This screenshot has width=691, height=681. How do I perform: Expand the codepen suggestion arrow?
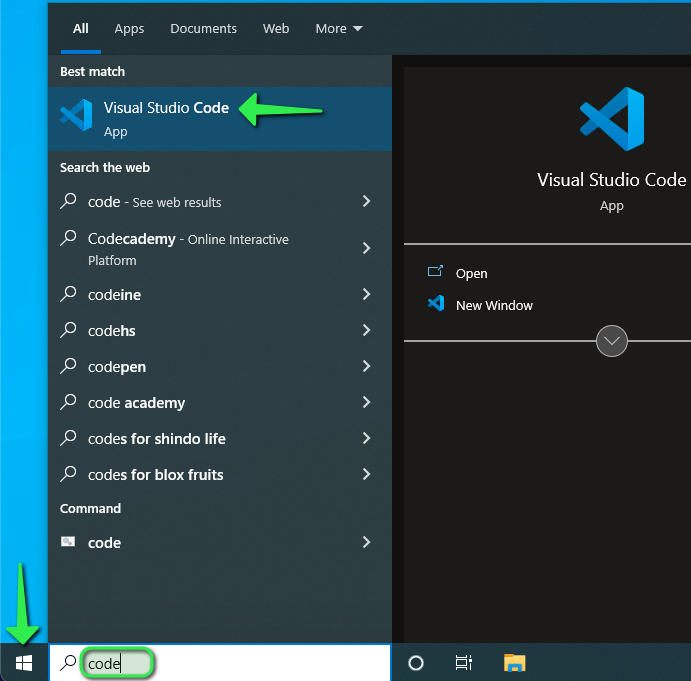(366, 366)
